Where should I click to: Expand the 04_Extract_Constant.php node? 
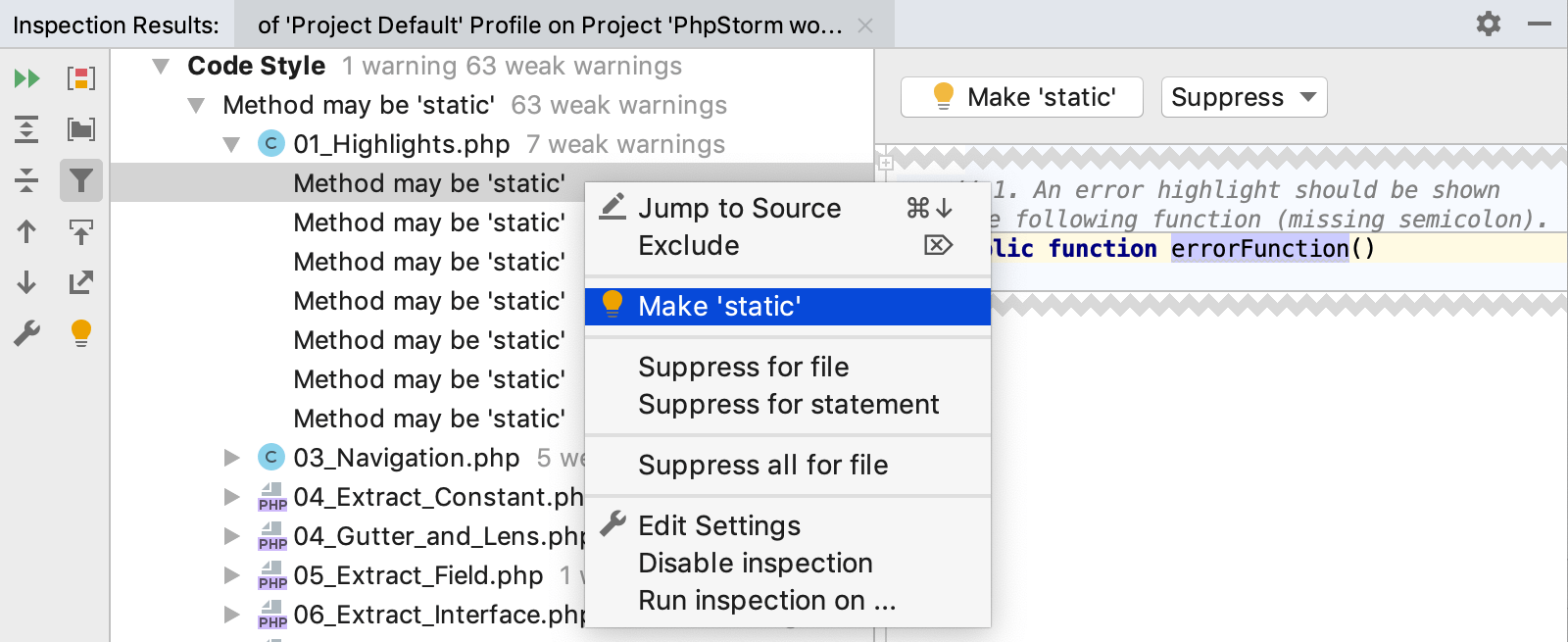pos(232,497)
